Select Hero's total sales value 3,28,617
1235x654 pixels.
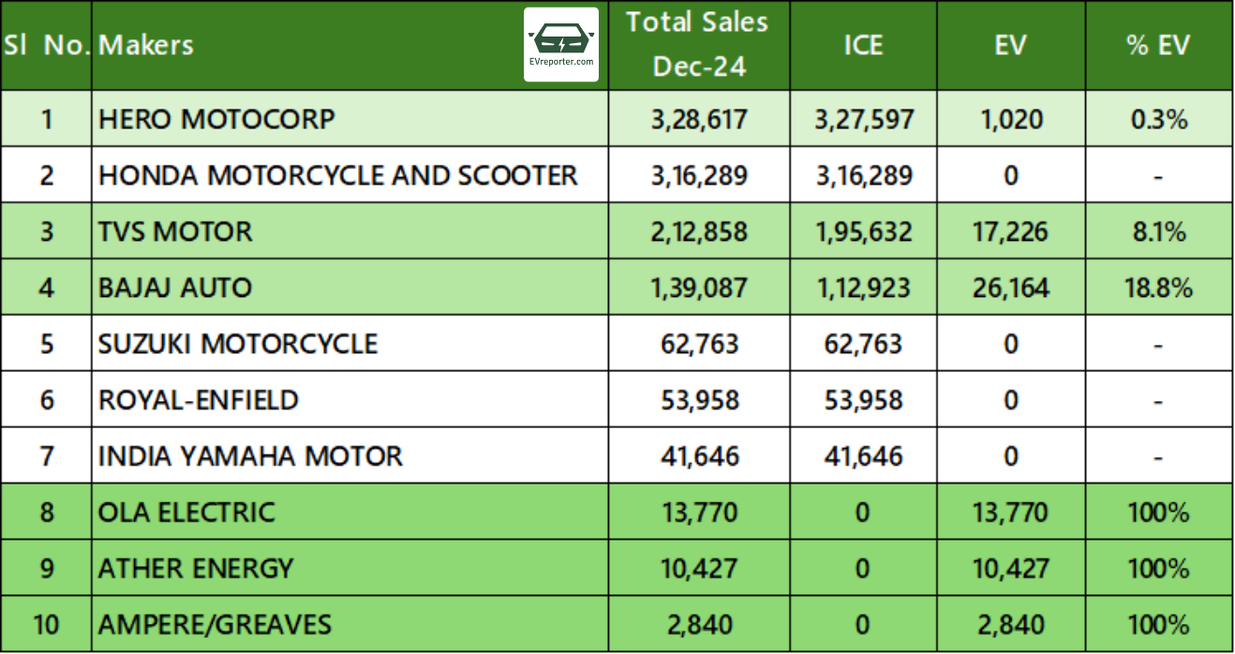click(x=698, y=119)
